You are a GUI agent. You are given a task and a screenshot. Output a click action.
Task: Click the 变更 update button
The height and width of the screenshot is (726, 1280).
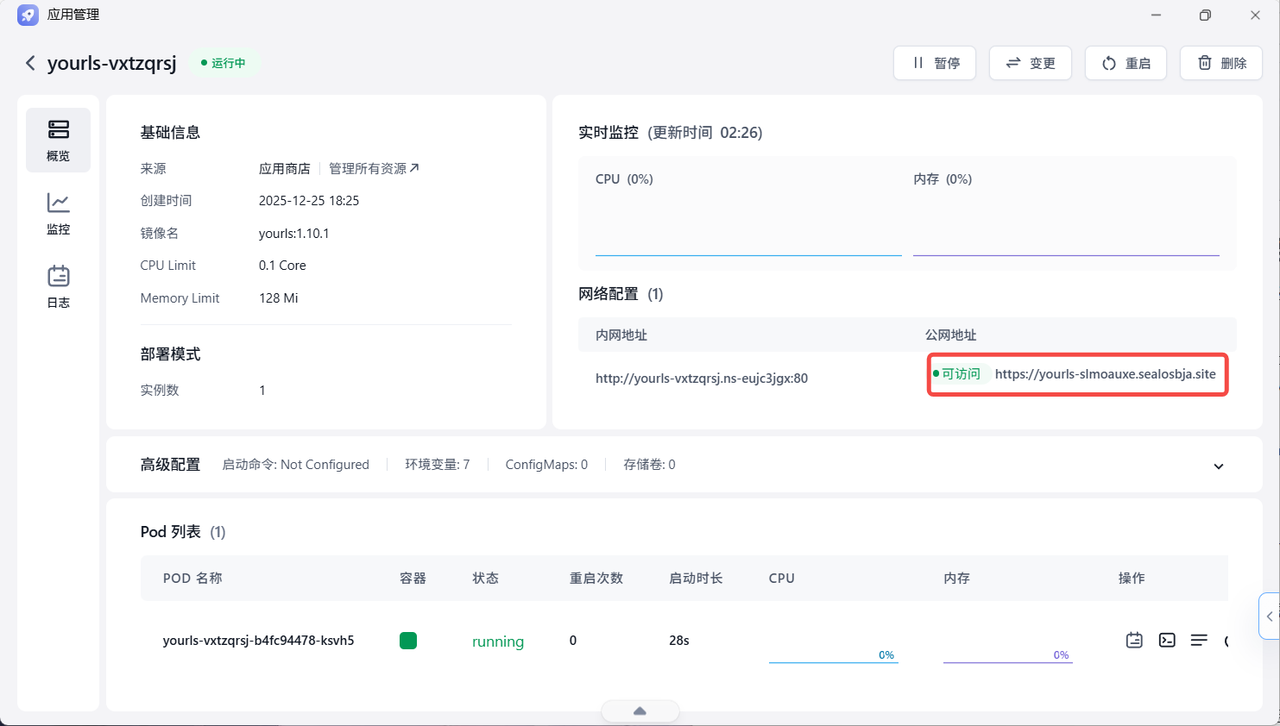coord(1030,63)
